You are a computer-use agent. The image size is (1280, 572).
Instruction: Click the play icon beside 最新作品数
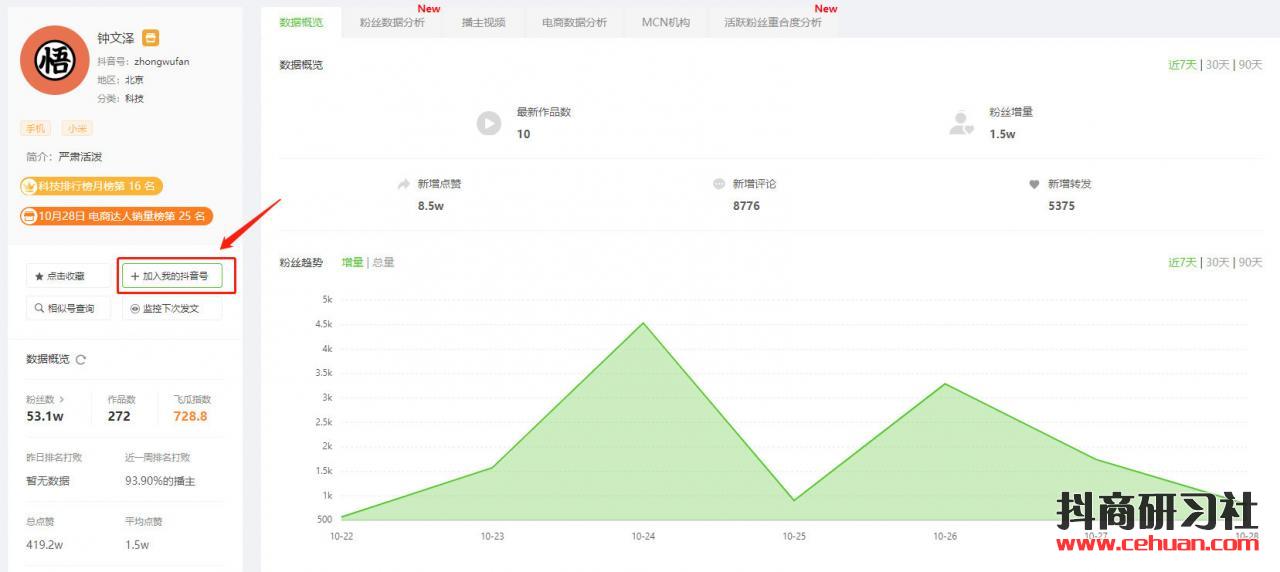pyautogui.click(x=488, y=123)
